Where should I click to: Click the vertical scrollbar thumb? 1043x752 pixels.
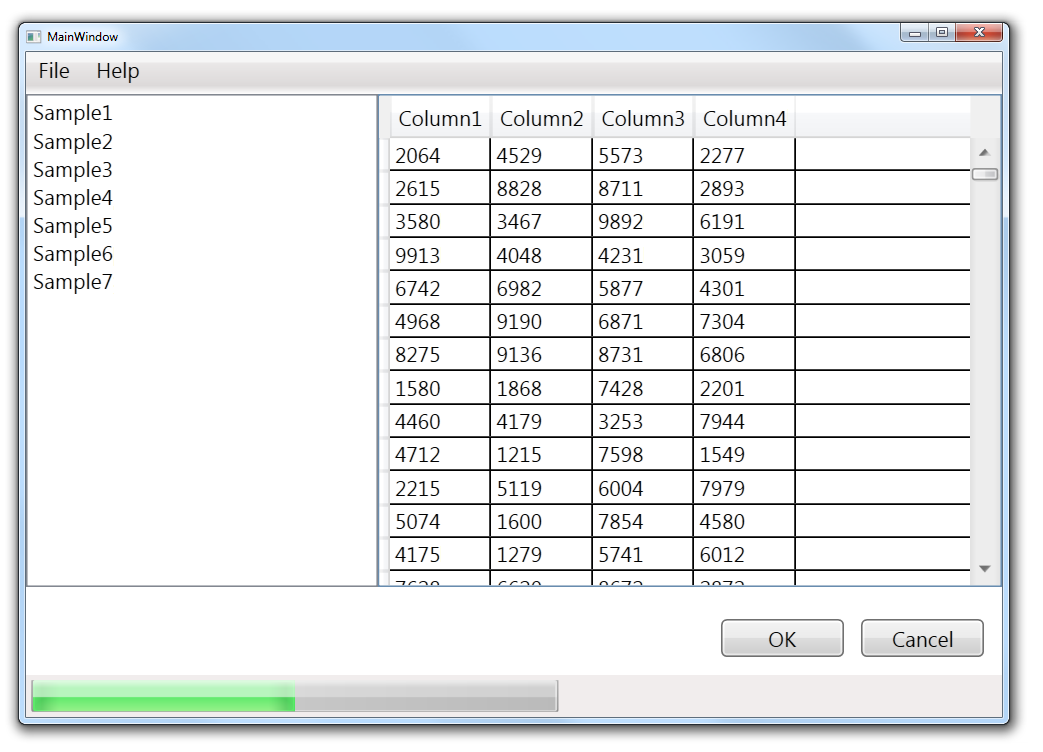pos(984,174)
